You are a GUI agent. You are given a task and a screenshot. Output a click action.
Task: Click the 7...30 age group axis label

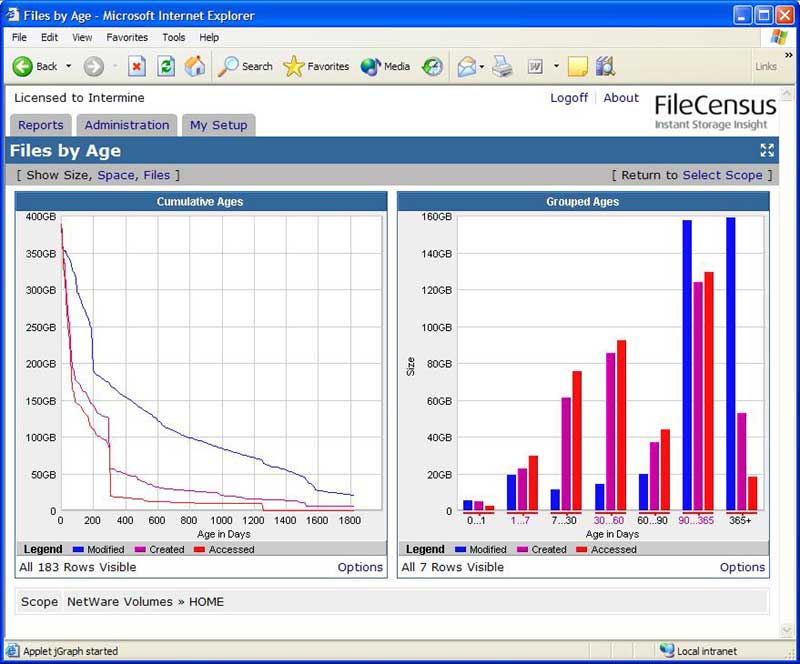click(x=564, y=520)
